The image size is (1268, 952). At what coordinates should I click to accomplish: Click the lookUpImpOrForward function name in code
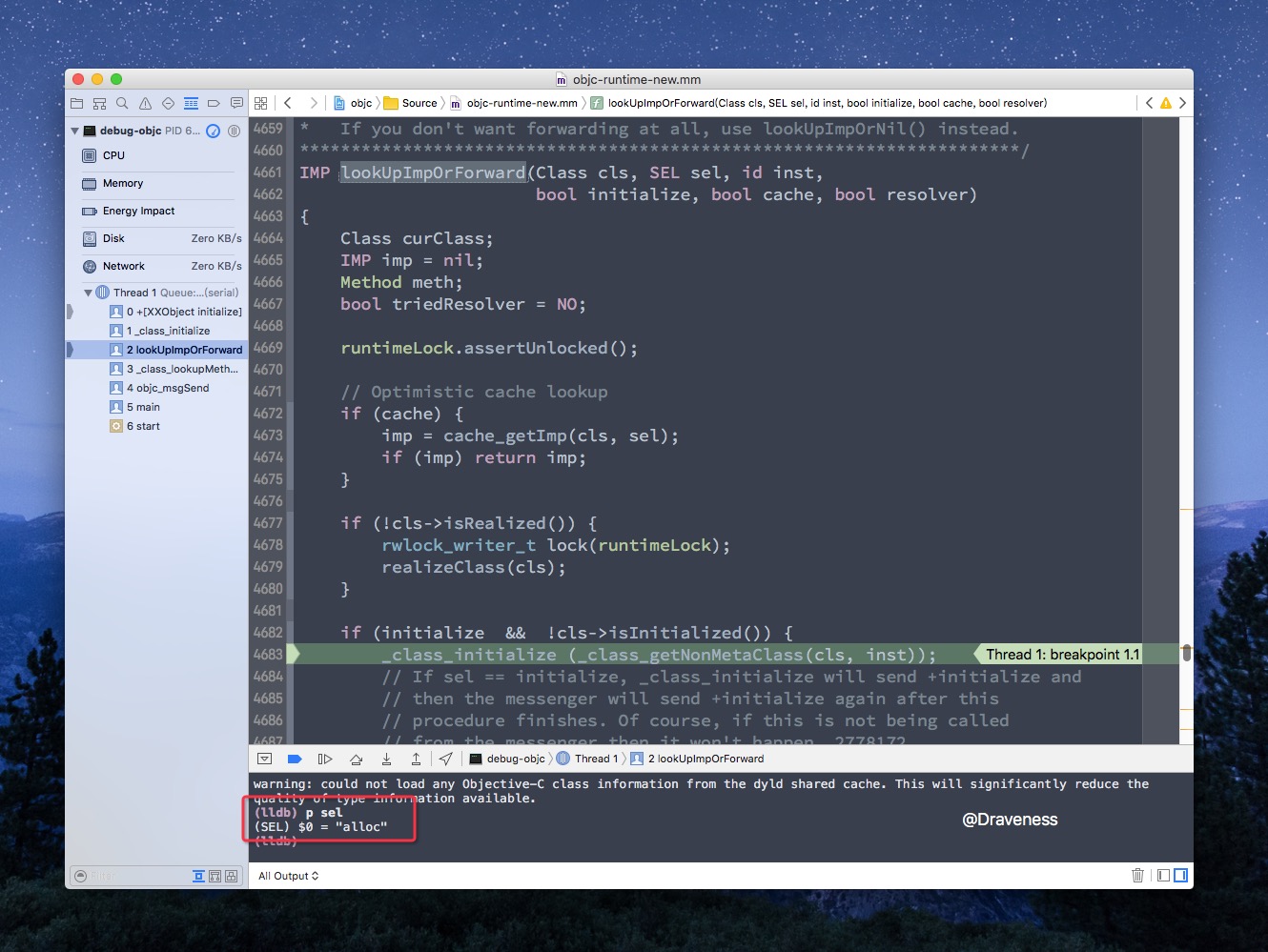(434, 172)
